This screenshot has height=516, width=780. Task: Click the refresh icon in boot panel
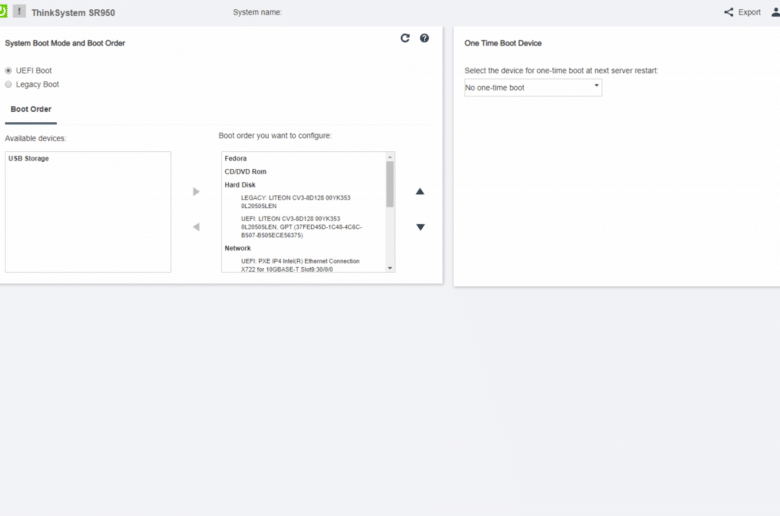[405, 38]
